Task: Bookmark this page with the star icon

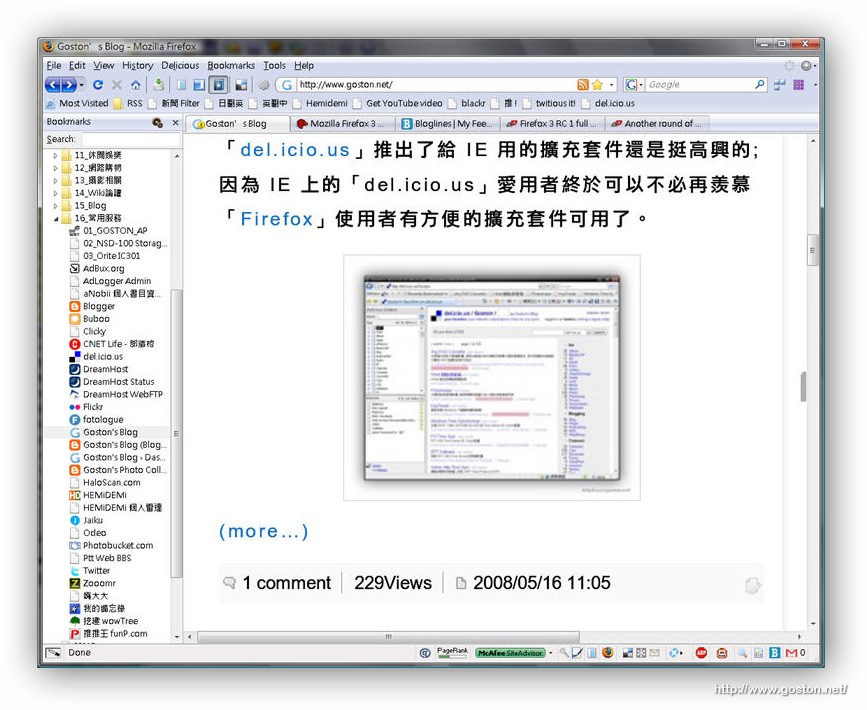Action: click(x=597, y=85)
